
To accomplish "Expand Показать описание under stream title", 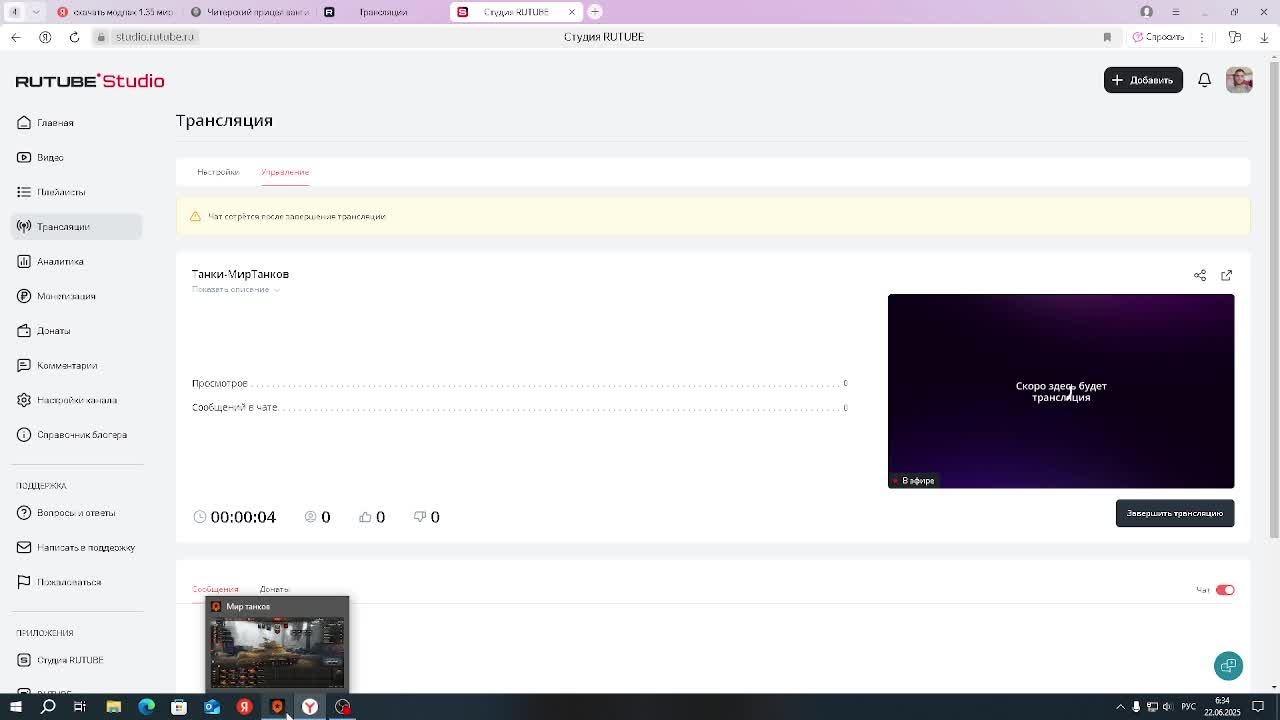I will [x=235, y=290].
